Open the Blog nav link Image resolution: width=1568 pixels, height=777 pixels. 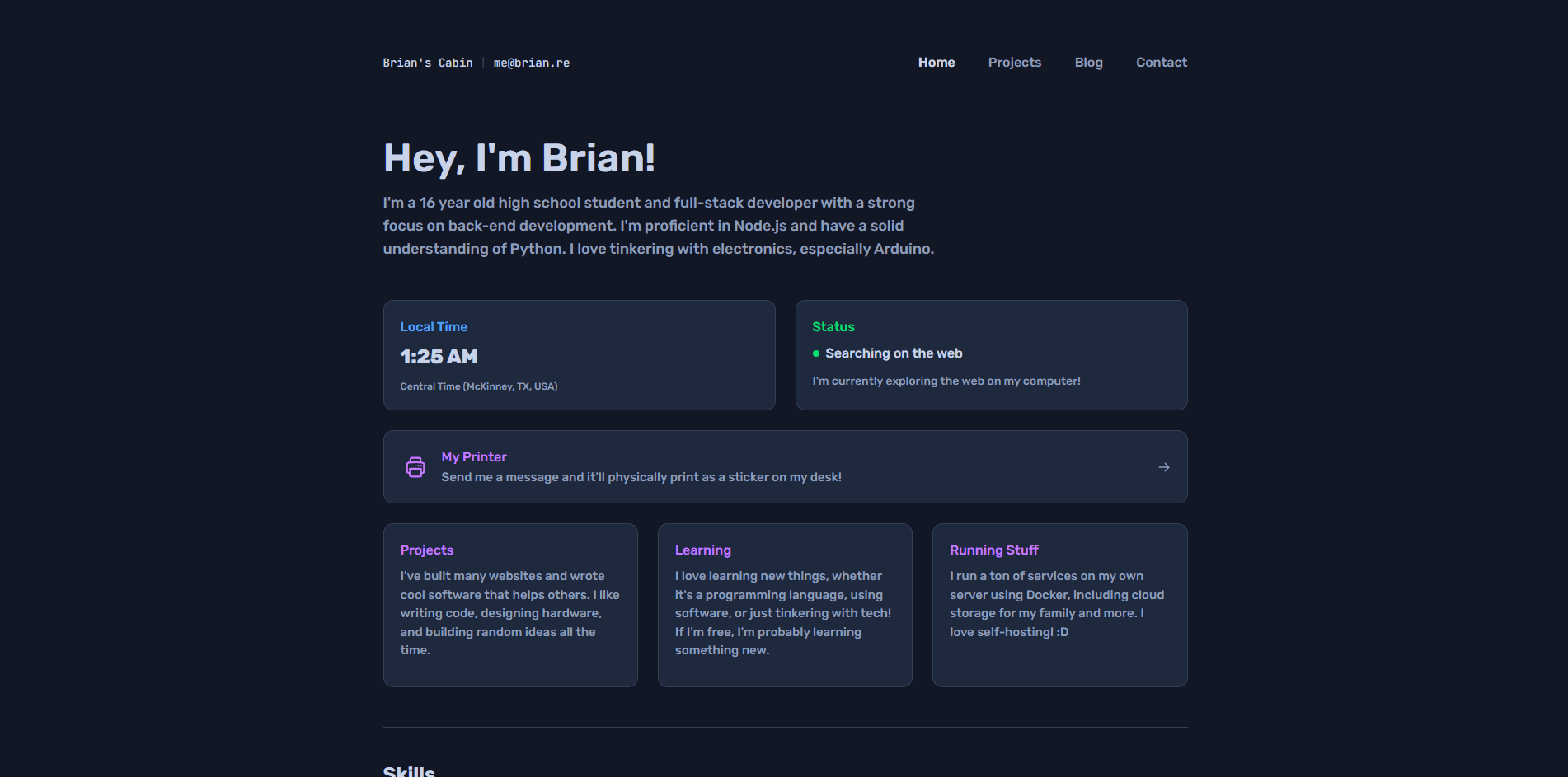click(x=1089, y=63)
